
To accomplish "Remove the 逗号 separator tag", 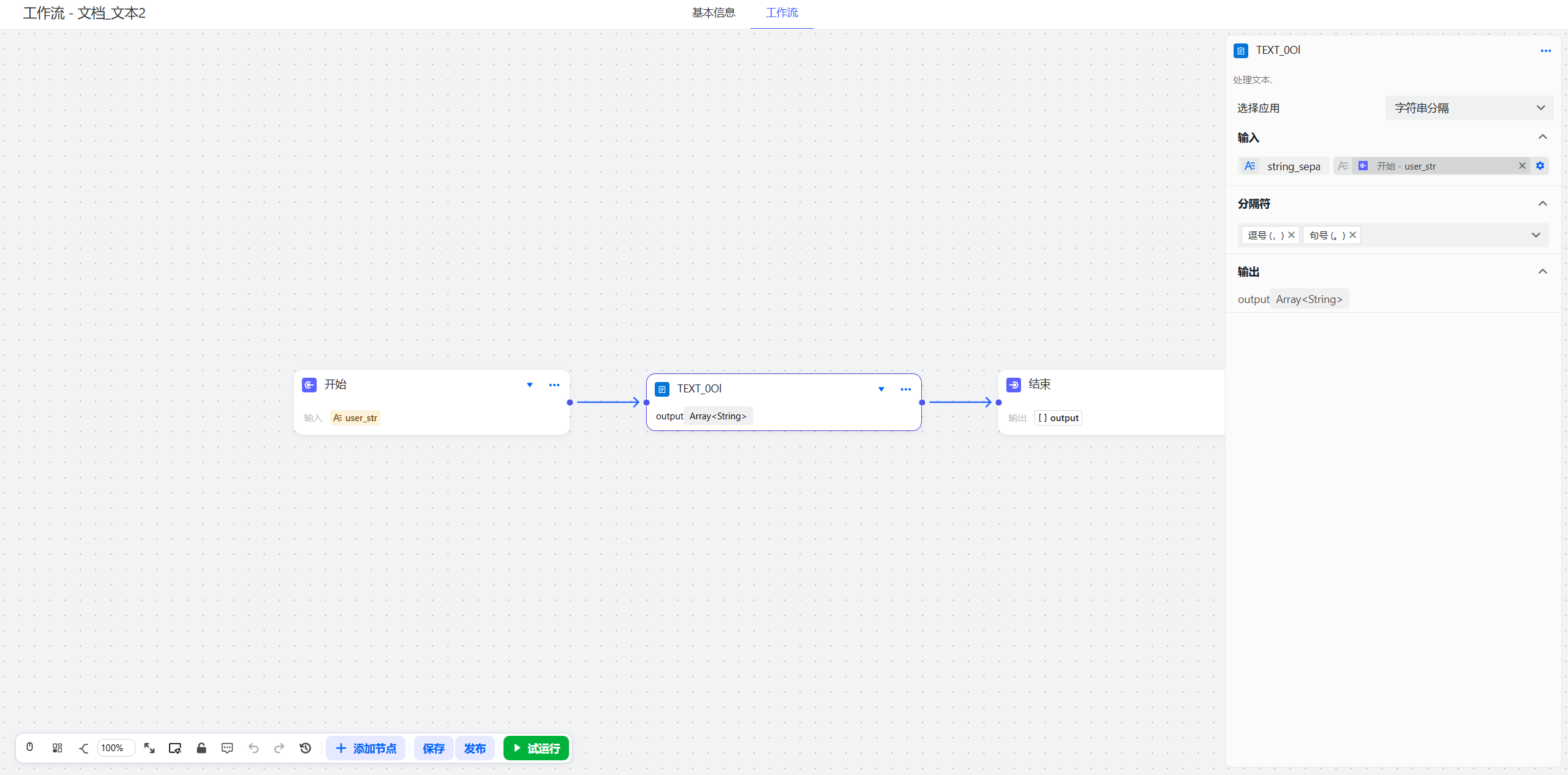I will click(1291, 235).
